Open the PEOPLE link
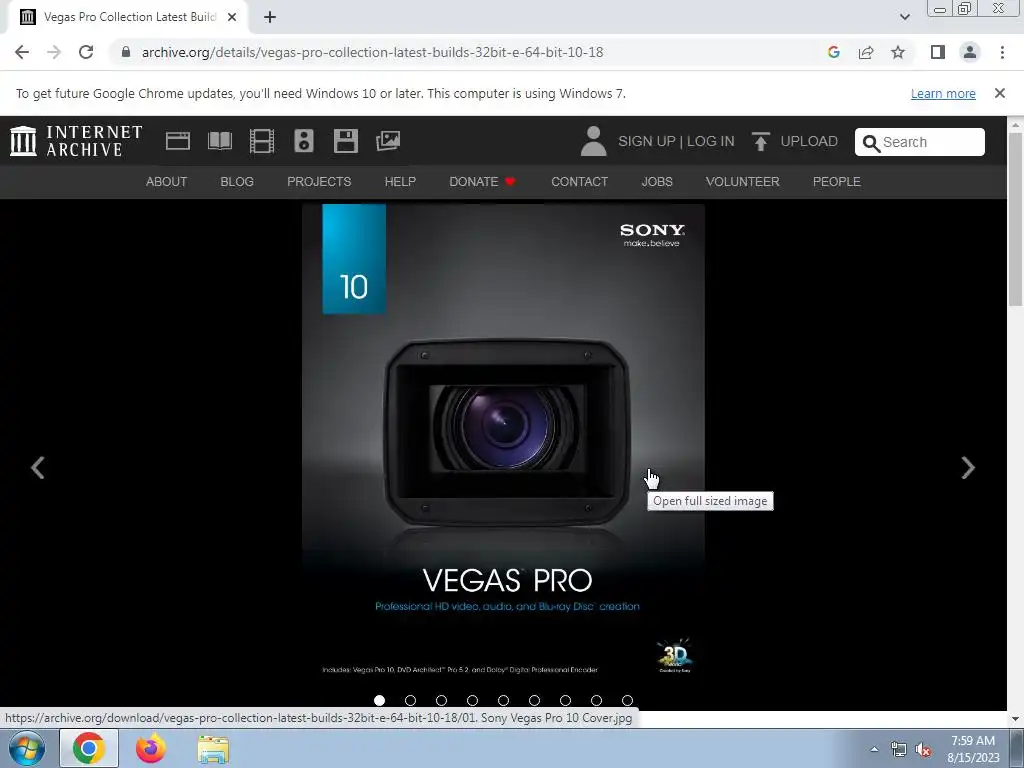1024x768 pixels. (837, 182)
